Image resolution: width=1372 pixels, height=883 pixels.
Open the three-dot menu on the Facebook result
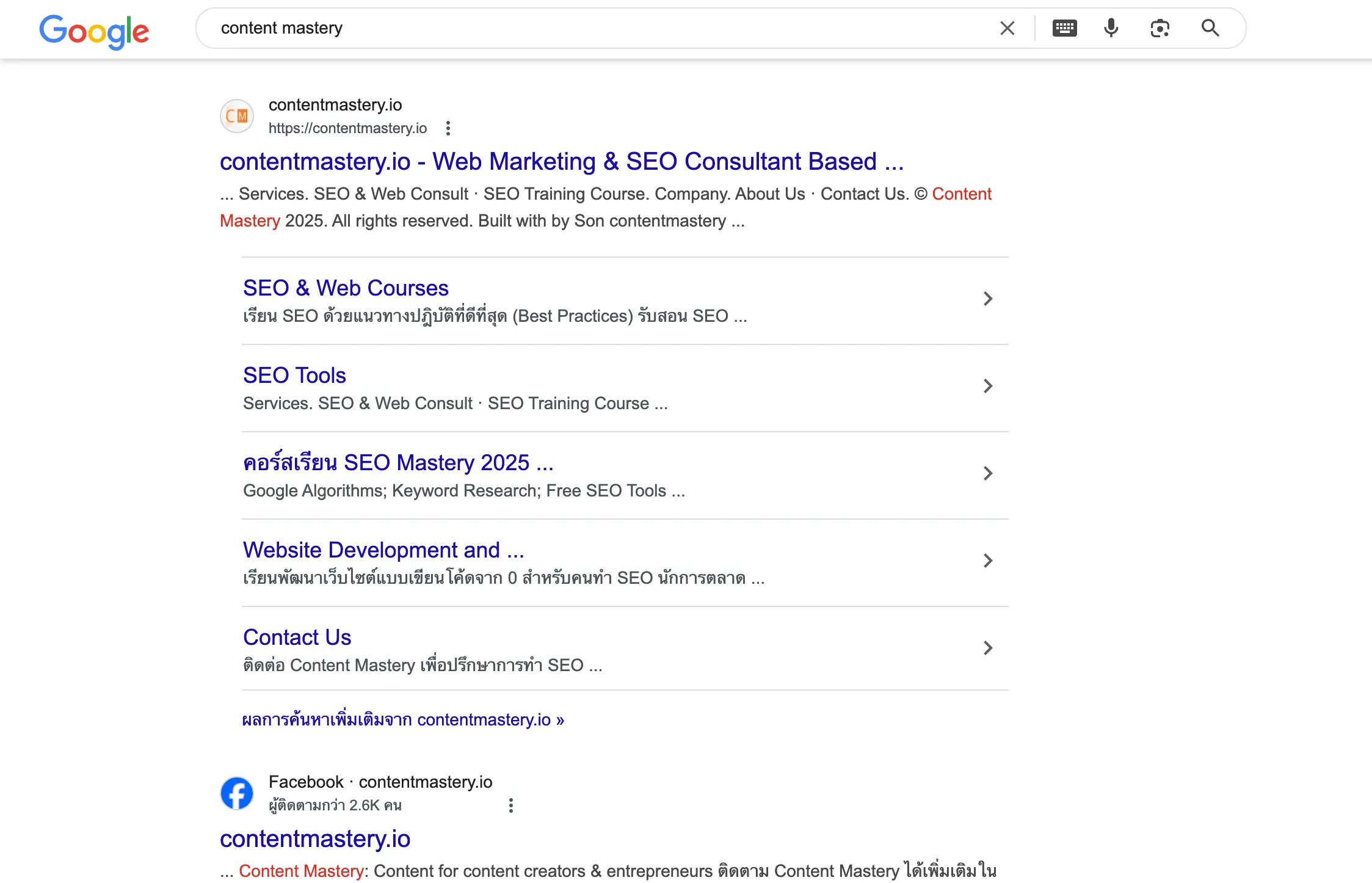511,805
